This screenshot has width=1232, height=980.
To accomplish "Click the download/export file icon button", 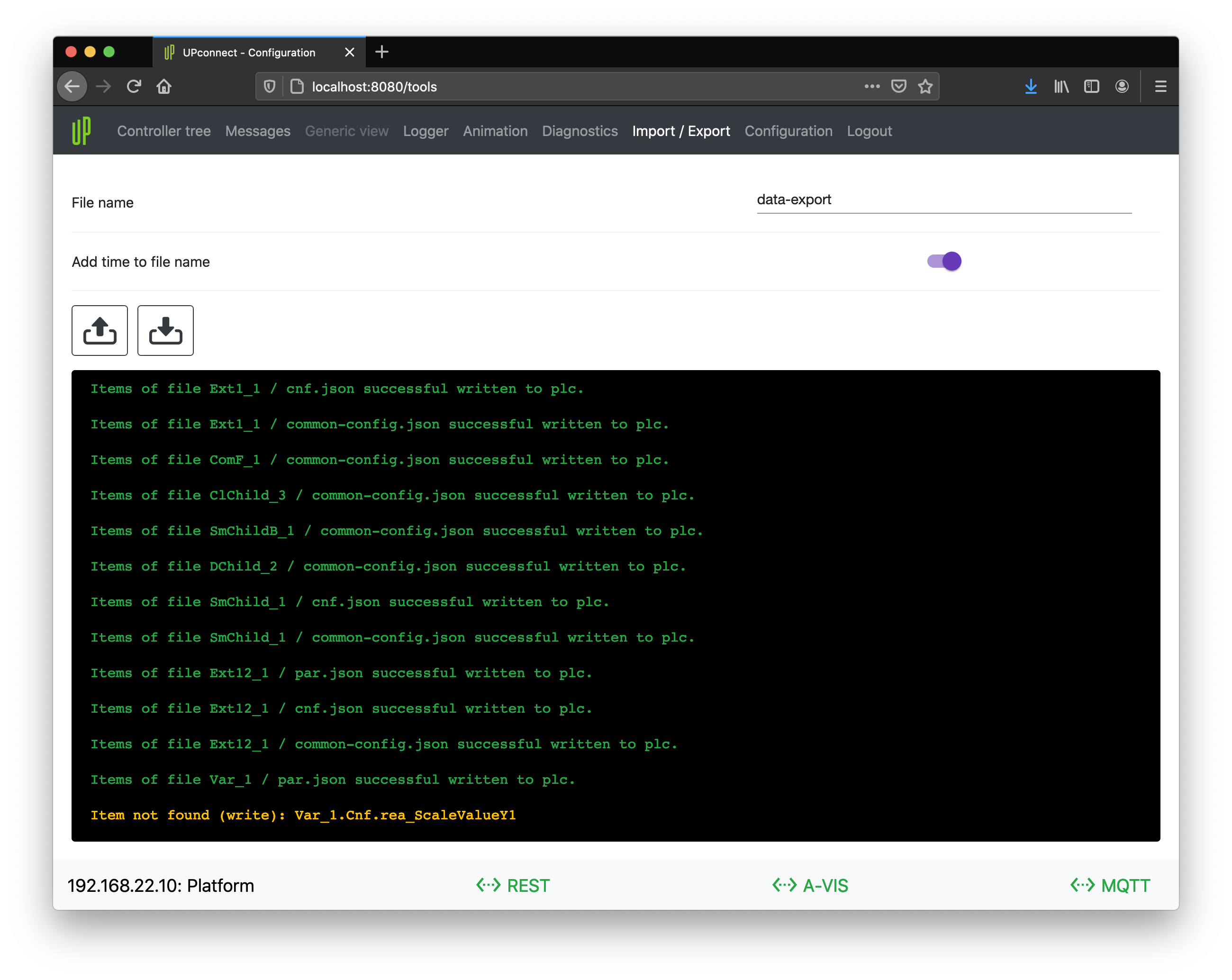I will click(165, 330).
